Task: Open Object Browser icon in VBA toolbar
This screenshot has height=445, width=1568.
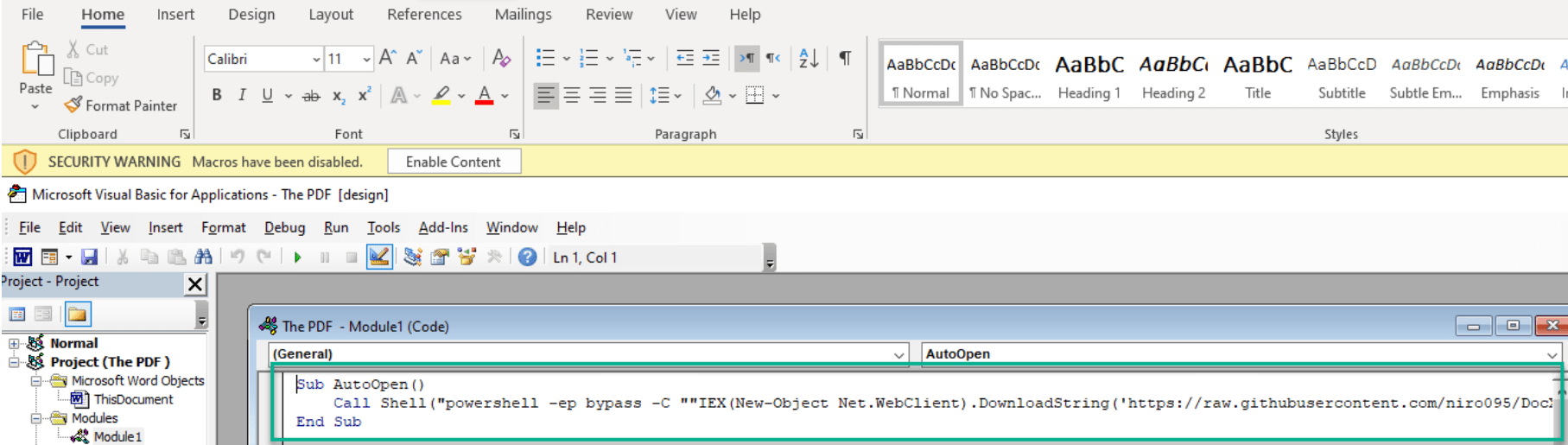Action: click(x=467, y=257)
